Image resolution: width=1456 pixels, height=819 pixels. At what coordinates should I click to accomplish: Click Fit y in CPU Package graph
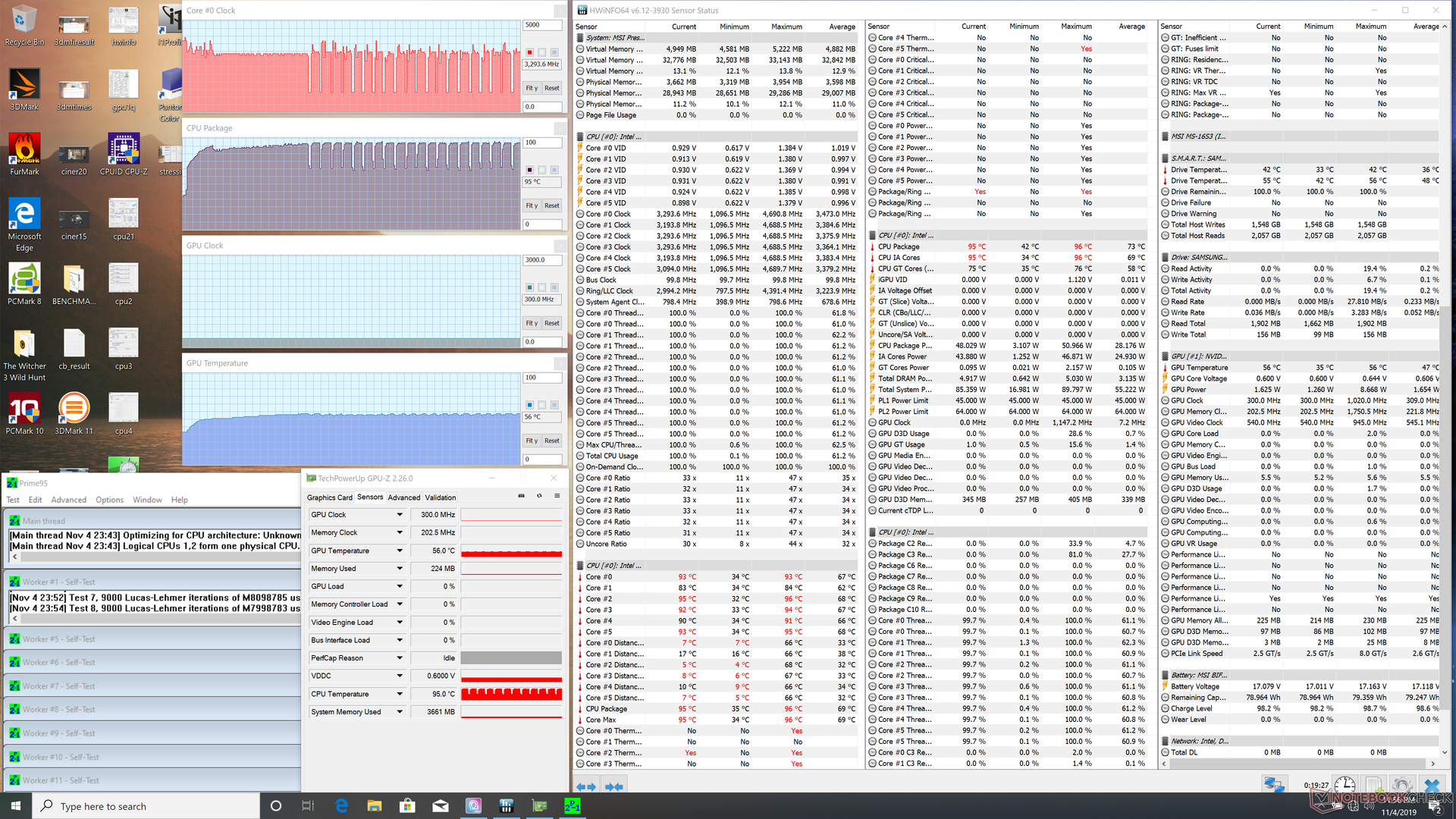pyautogui.click(x=532, y=206)
